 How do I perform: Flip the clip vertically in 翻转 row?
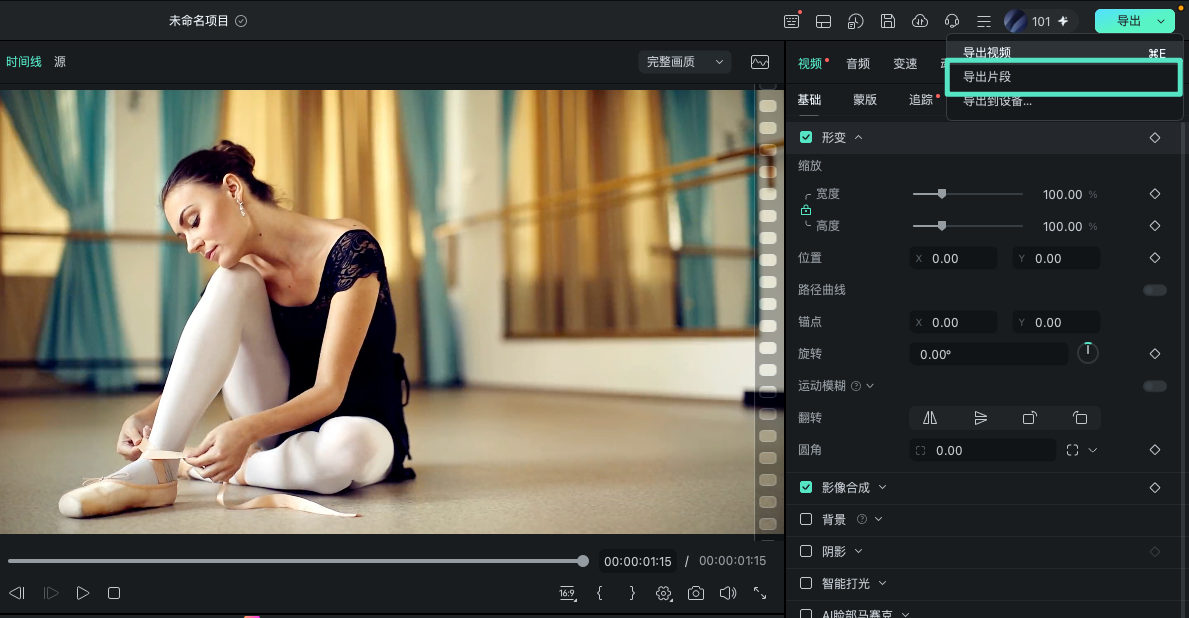[980, 418]
